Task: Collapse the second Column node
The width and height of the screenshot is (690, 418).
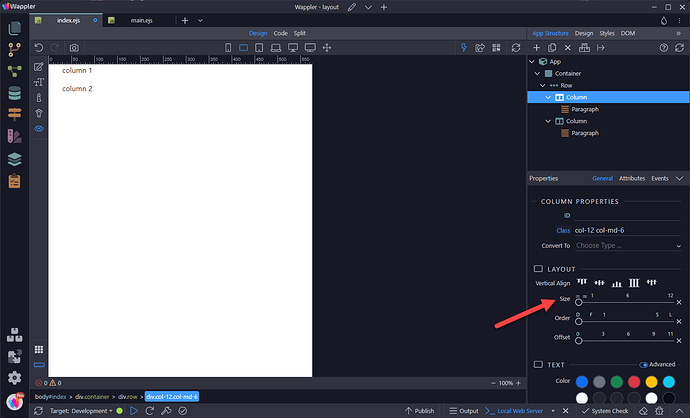Action: click(x=548, y=121)
